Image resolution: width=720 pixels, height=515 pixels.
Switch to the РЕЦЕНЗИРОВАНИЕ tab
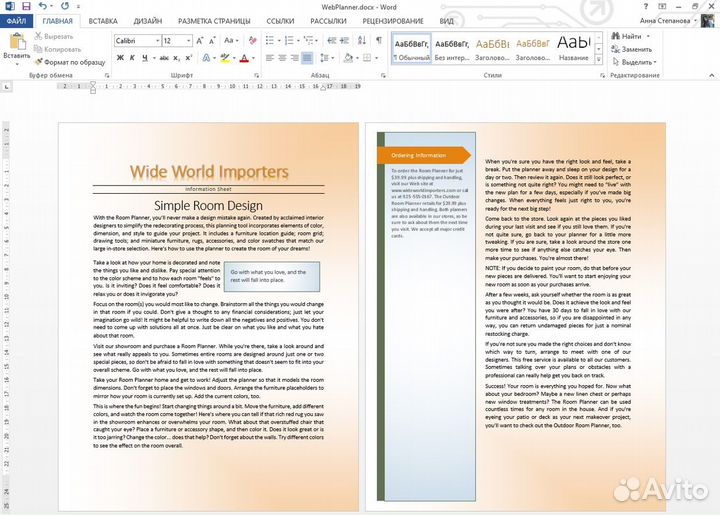tap(393, 21)
